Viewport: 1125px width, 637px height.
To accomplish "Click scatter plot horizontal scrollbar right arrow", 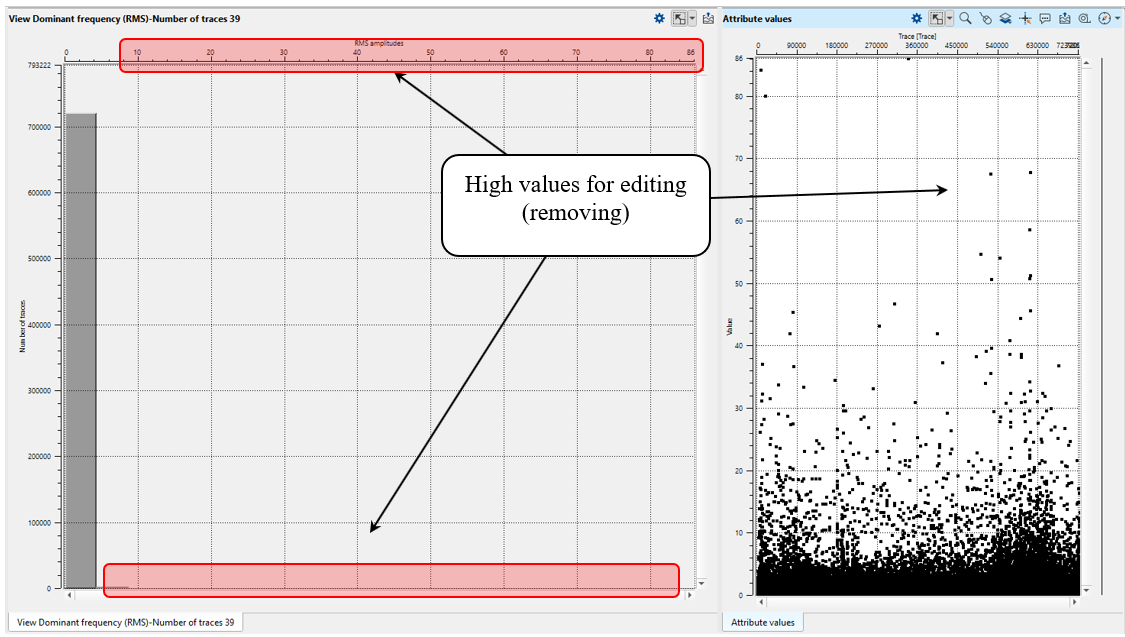I will tap(1075, 603).
